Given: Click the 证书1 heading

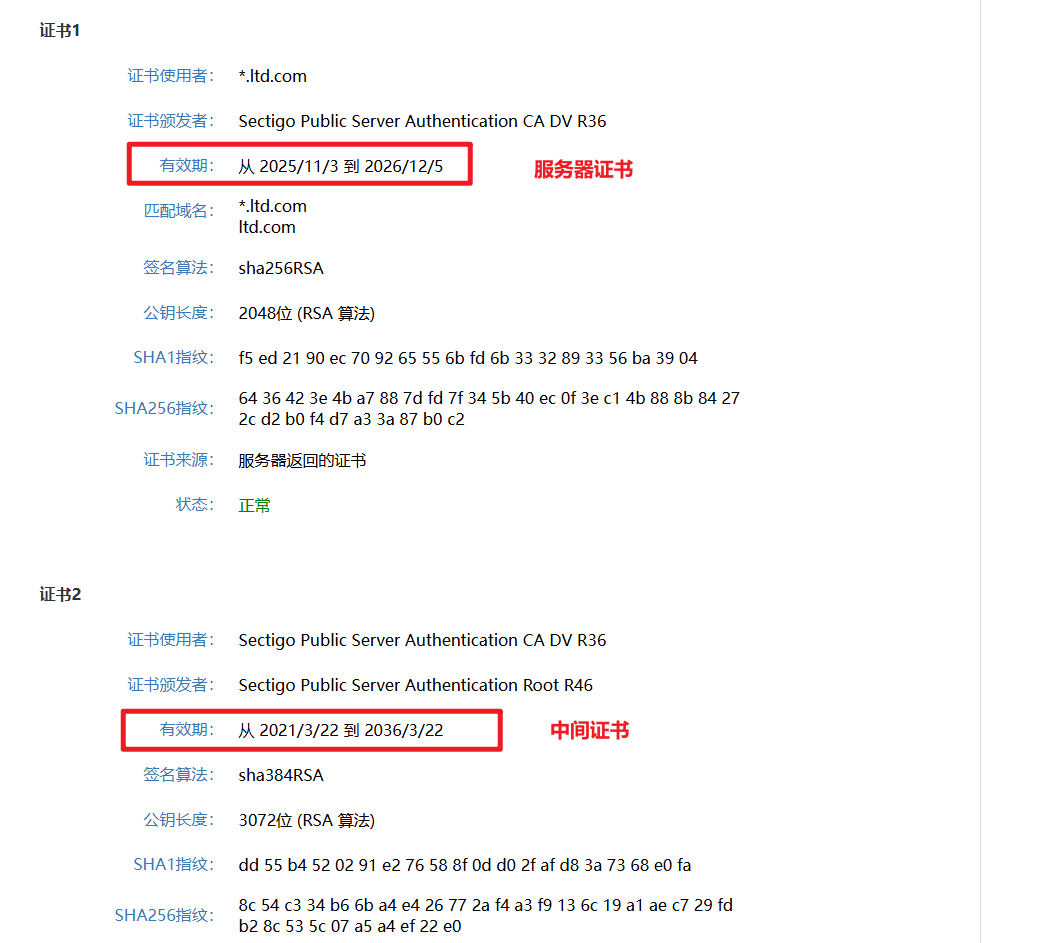Looking at the screenshot, I should (x=60, y=31).
